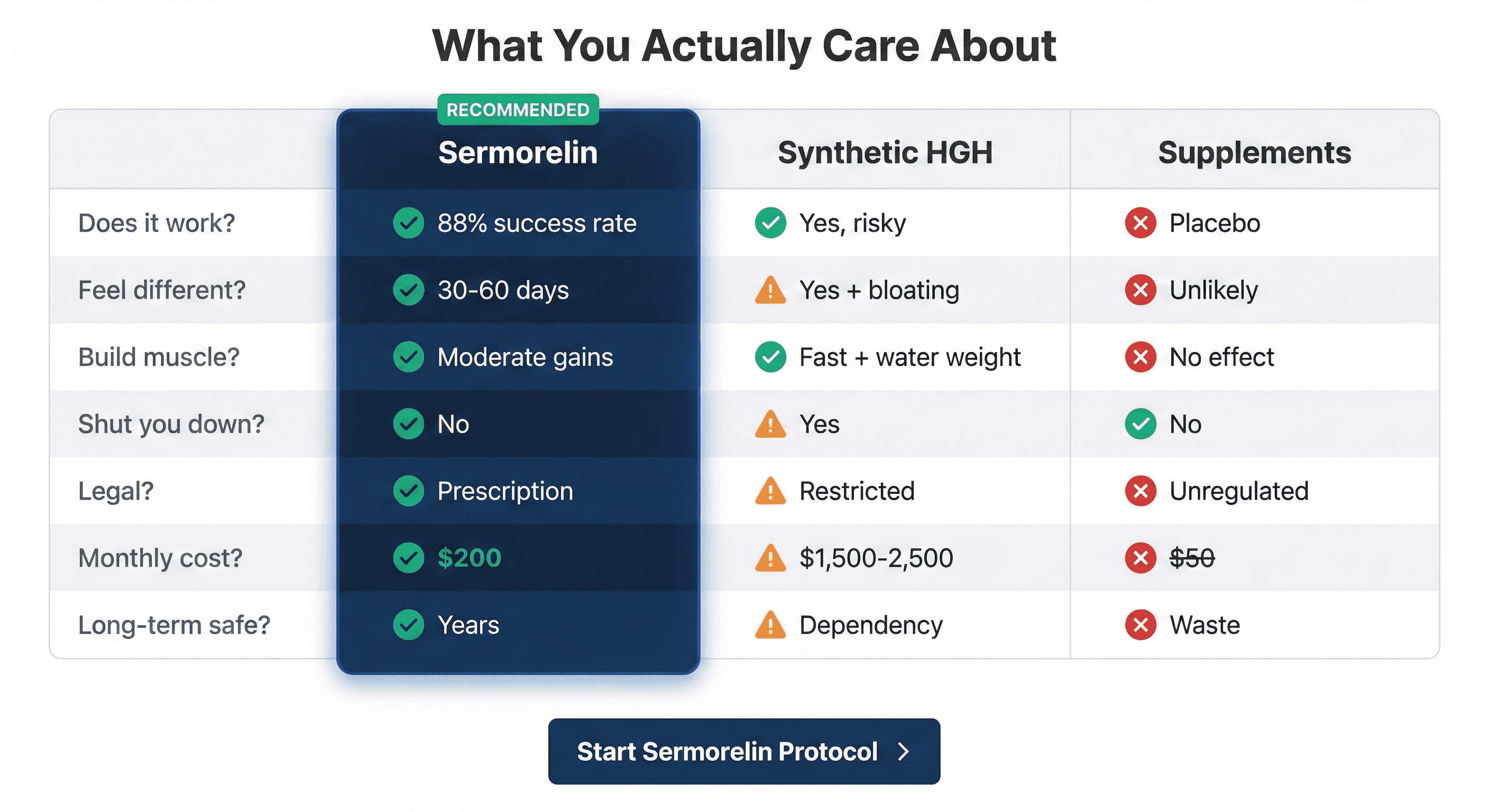Screen dimensions: 1489x812
Task: Click the RECOMMENDED badge above Sermorelin
Action: tap(518, 110)
